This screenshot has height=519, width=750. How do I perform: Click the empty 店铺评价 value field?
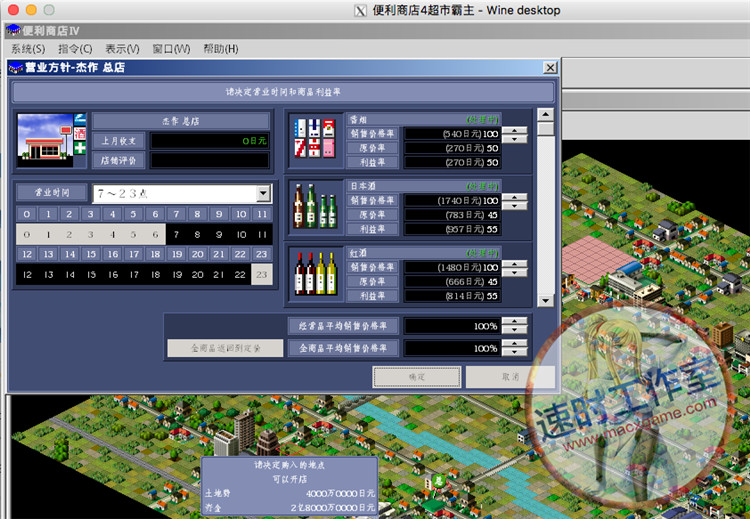tap(210, 160)
